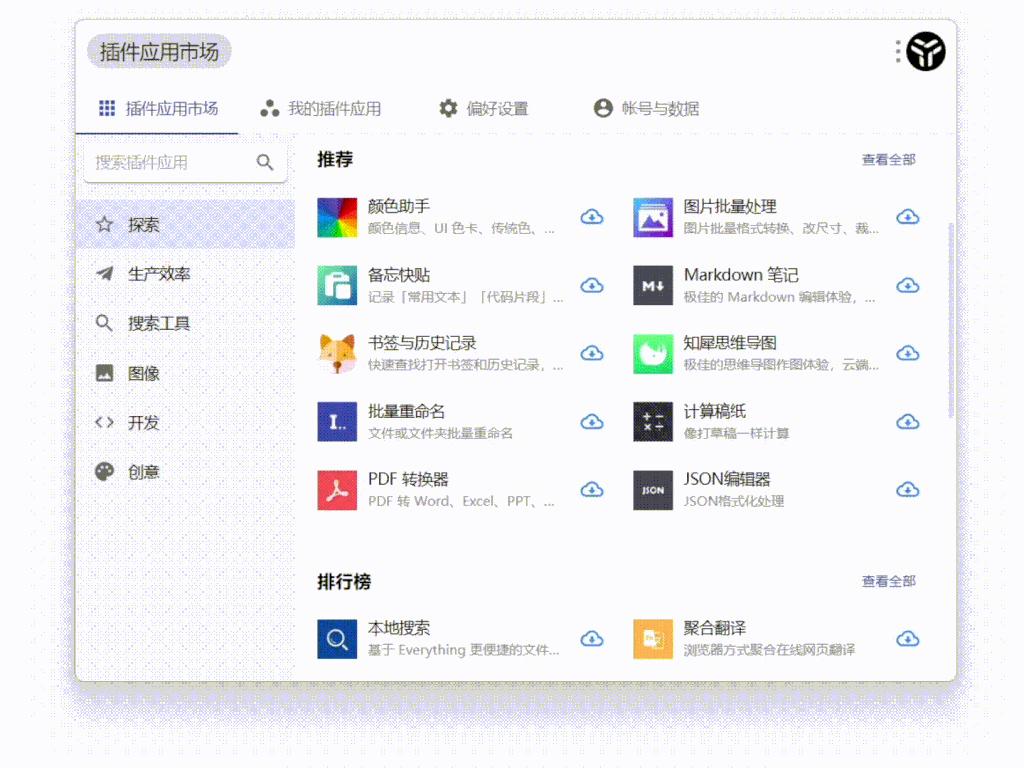Click the JSON编辑器 icon
1024x768 pixels.
pyautogui.click(x=652, y=489)
